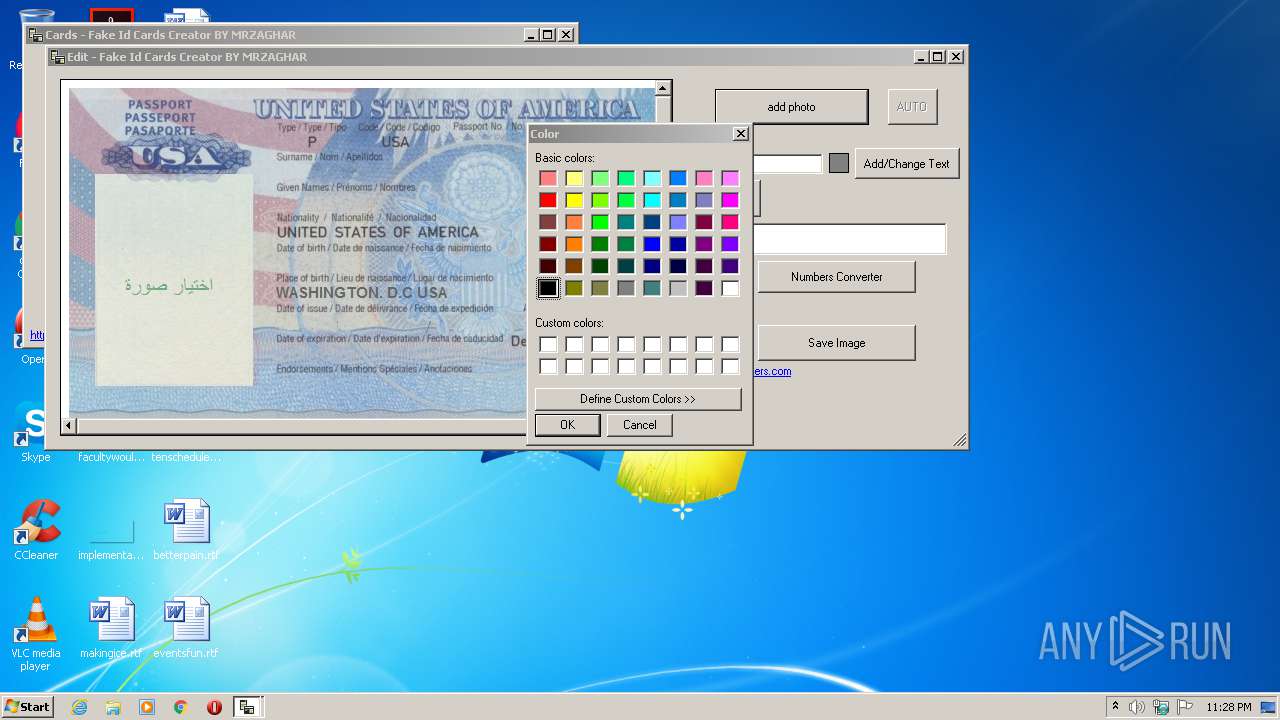Open the gray text color box beside Add/Change Text
1280x720 pixels.
click(x=839, y=163)
